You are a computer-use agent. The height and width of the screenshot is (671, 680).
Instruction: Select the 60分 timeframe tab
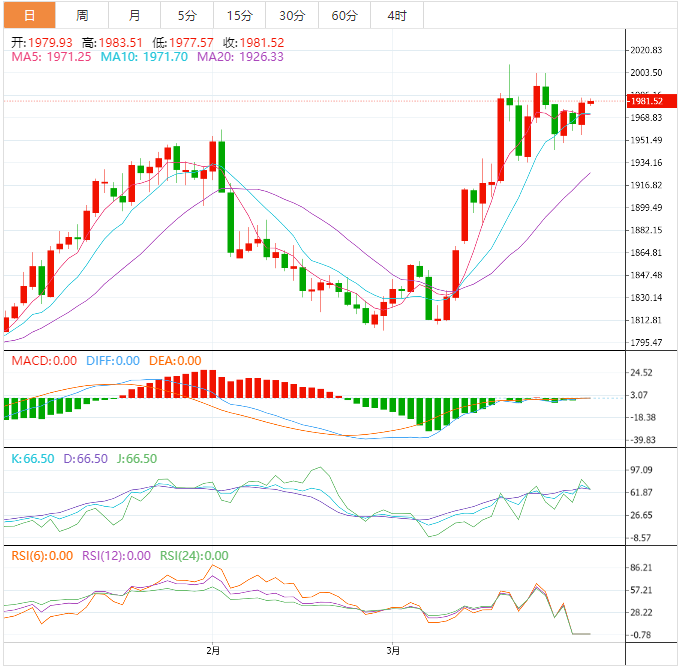pos(345,15)
